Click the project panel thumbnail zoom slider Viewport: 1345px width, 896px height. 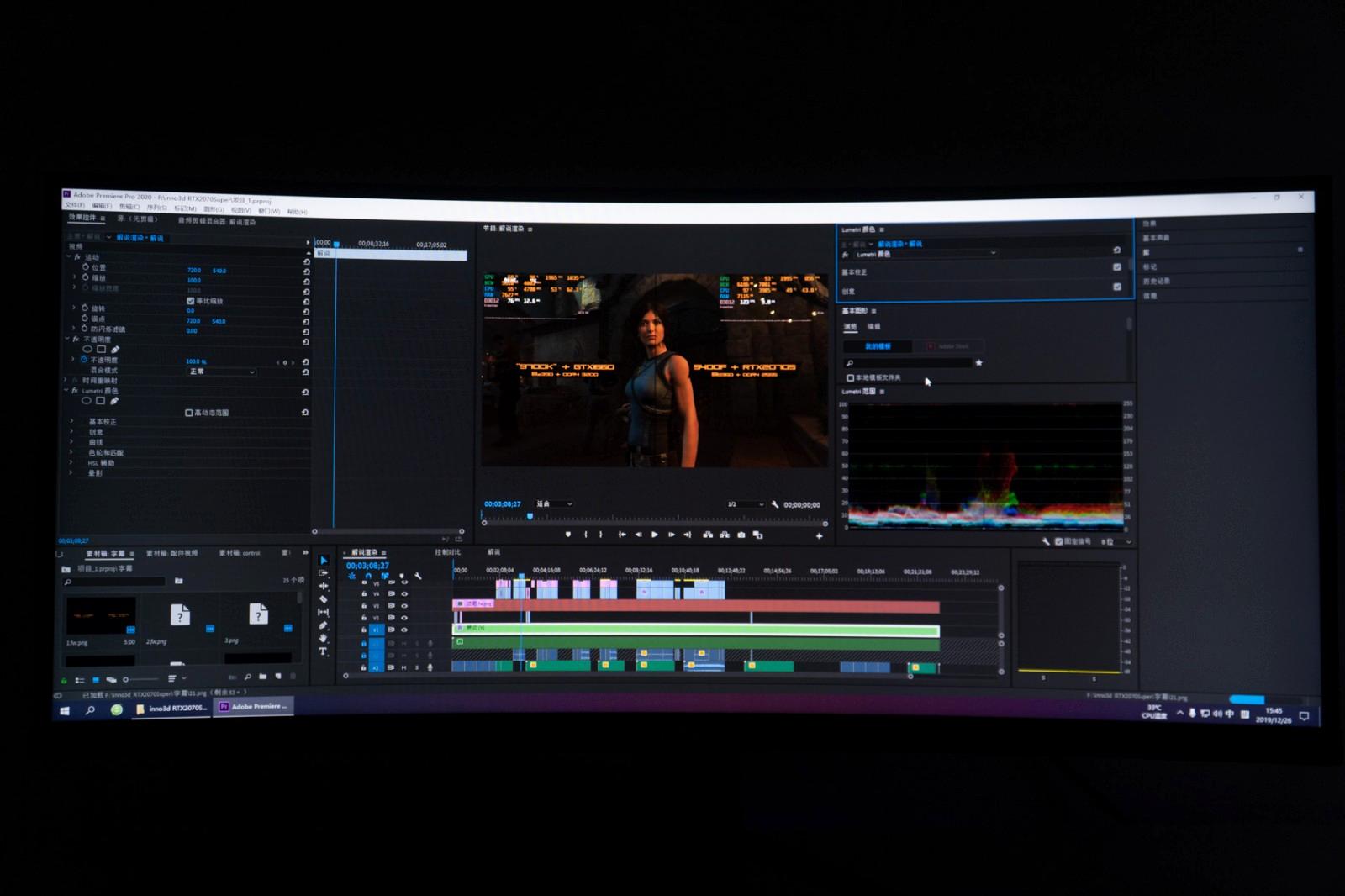coord(141,679)
